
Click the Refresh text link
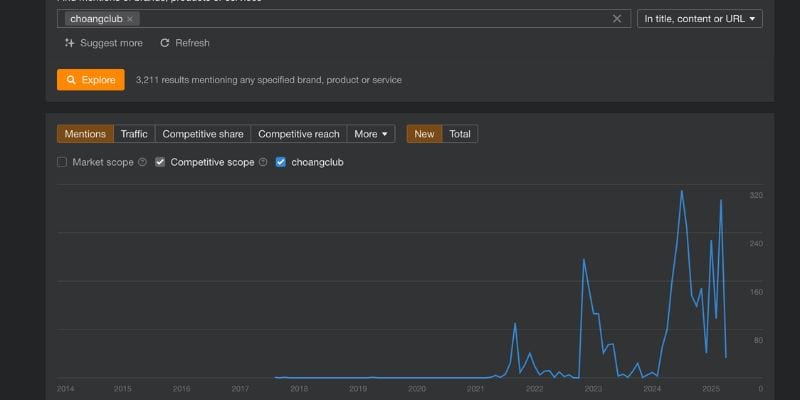click(192, 43)
